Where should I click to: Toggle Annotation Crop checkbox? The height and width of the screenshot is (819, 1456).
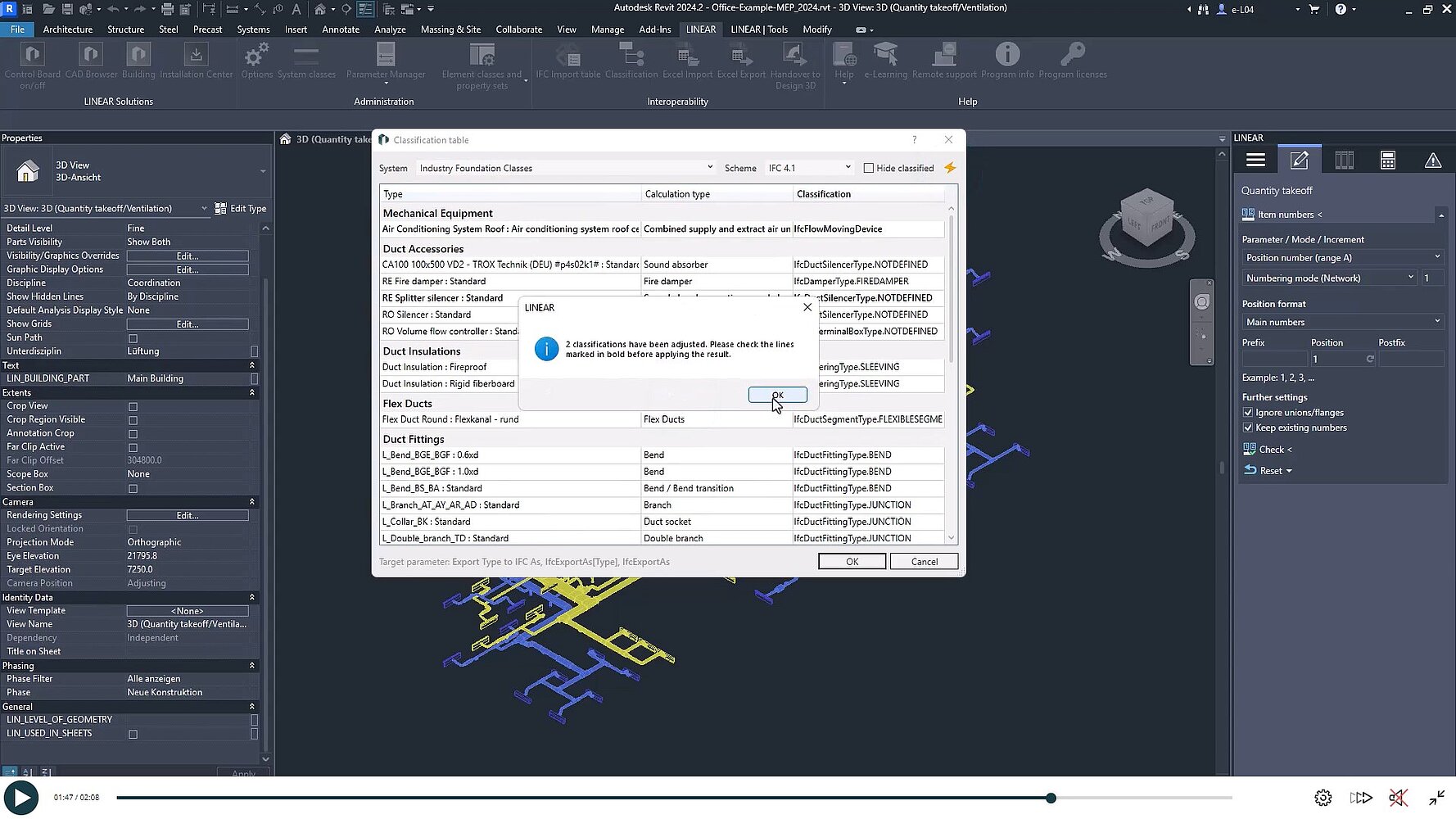(133, 434)
